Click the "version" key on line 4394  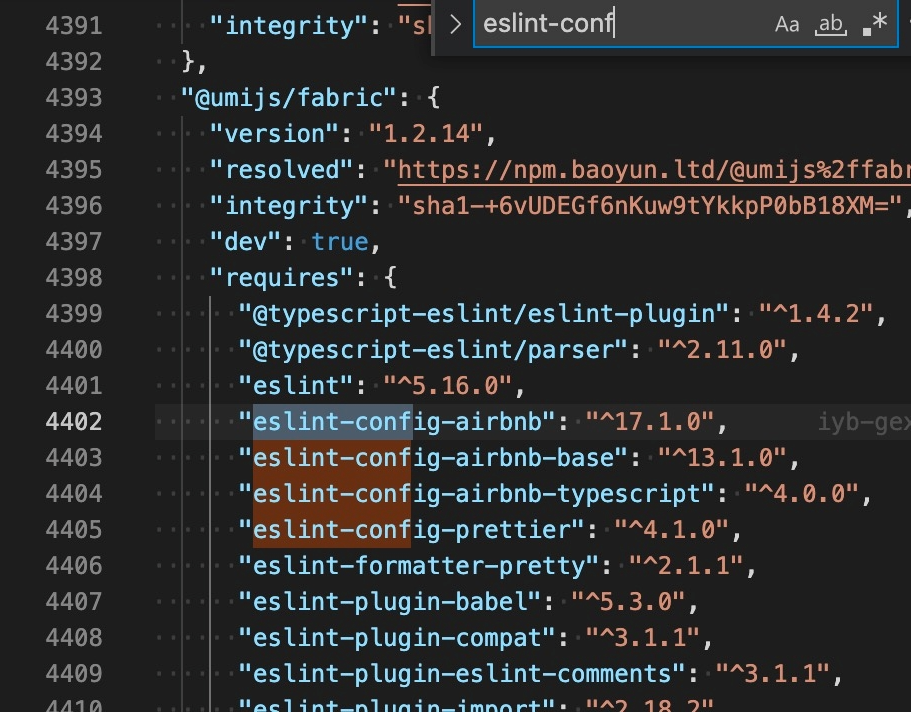274,134
